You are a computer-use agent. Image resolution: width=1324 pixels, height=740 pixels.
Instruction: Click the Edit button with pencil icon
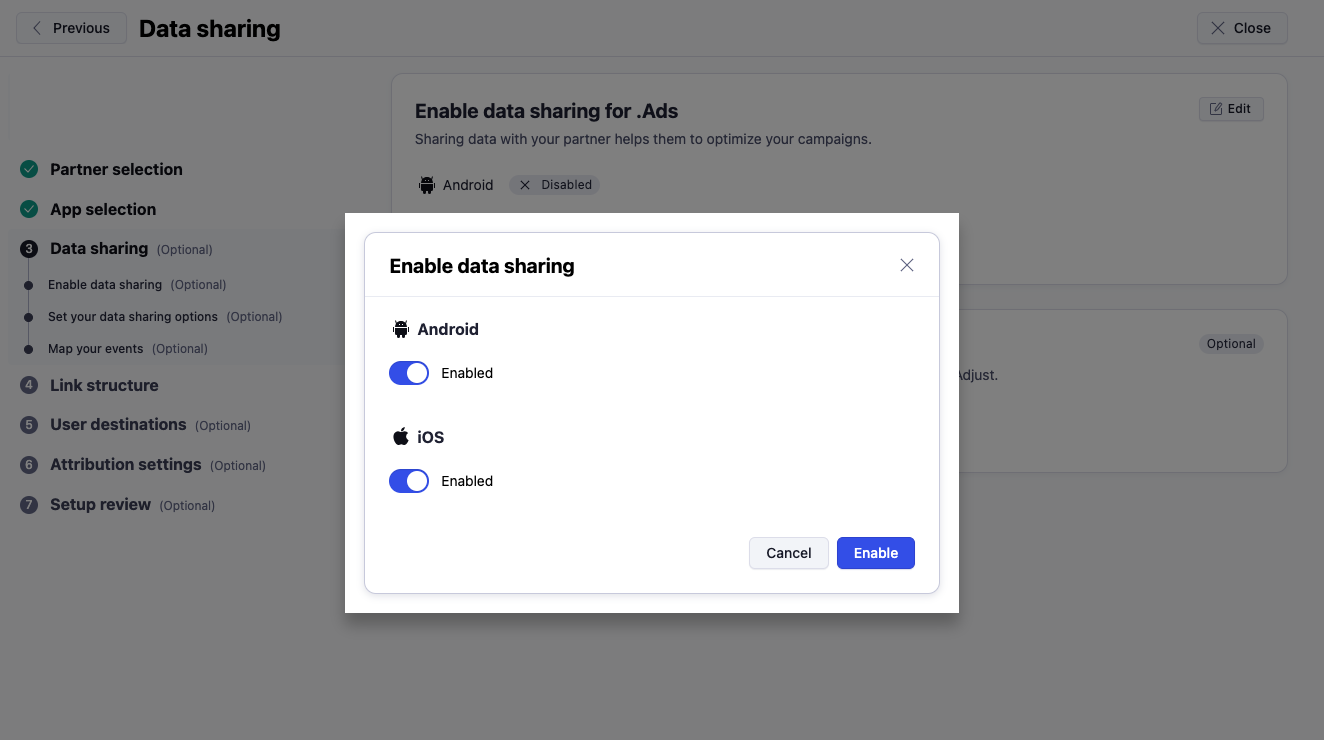[1231, 109]
